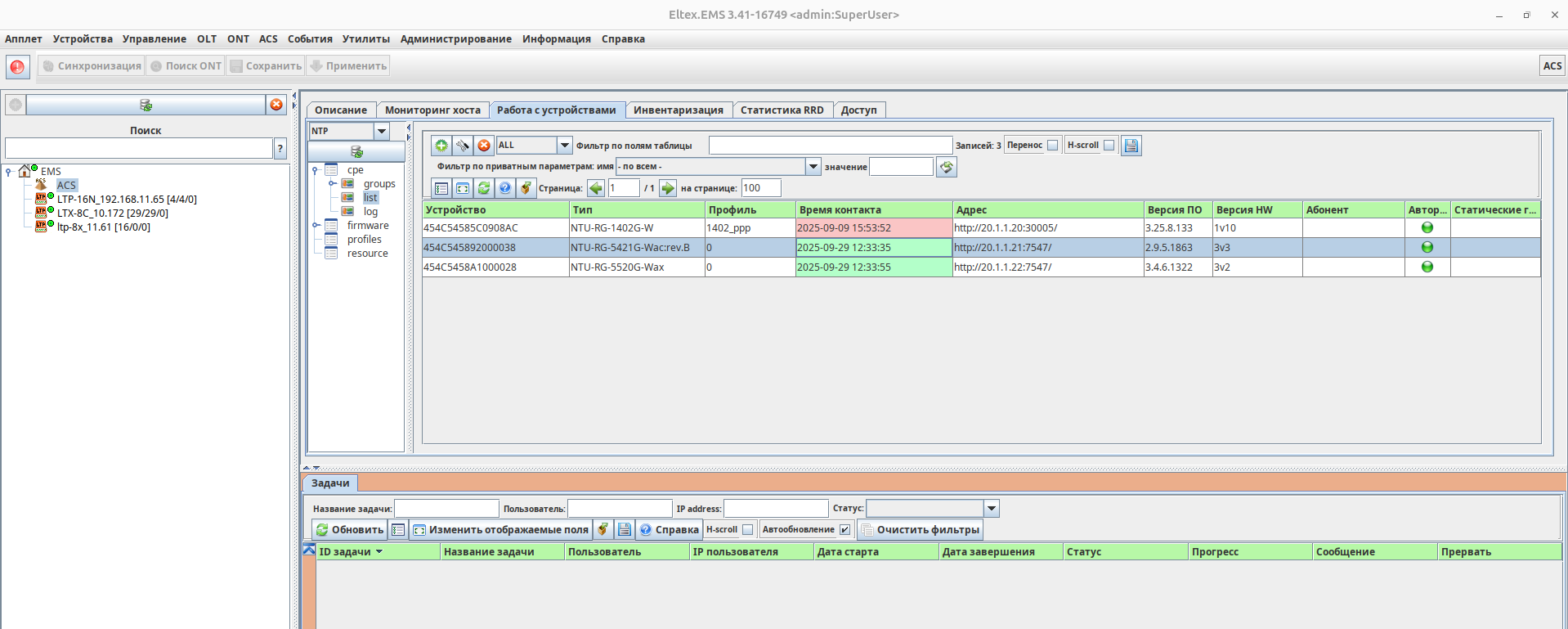Uncheck the Автообновление checkbox
Image resolution: width=1568 pixels, height=629 pixels.
(x=844, y=530)
